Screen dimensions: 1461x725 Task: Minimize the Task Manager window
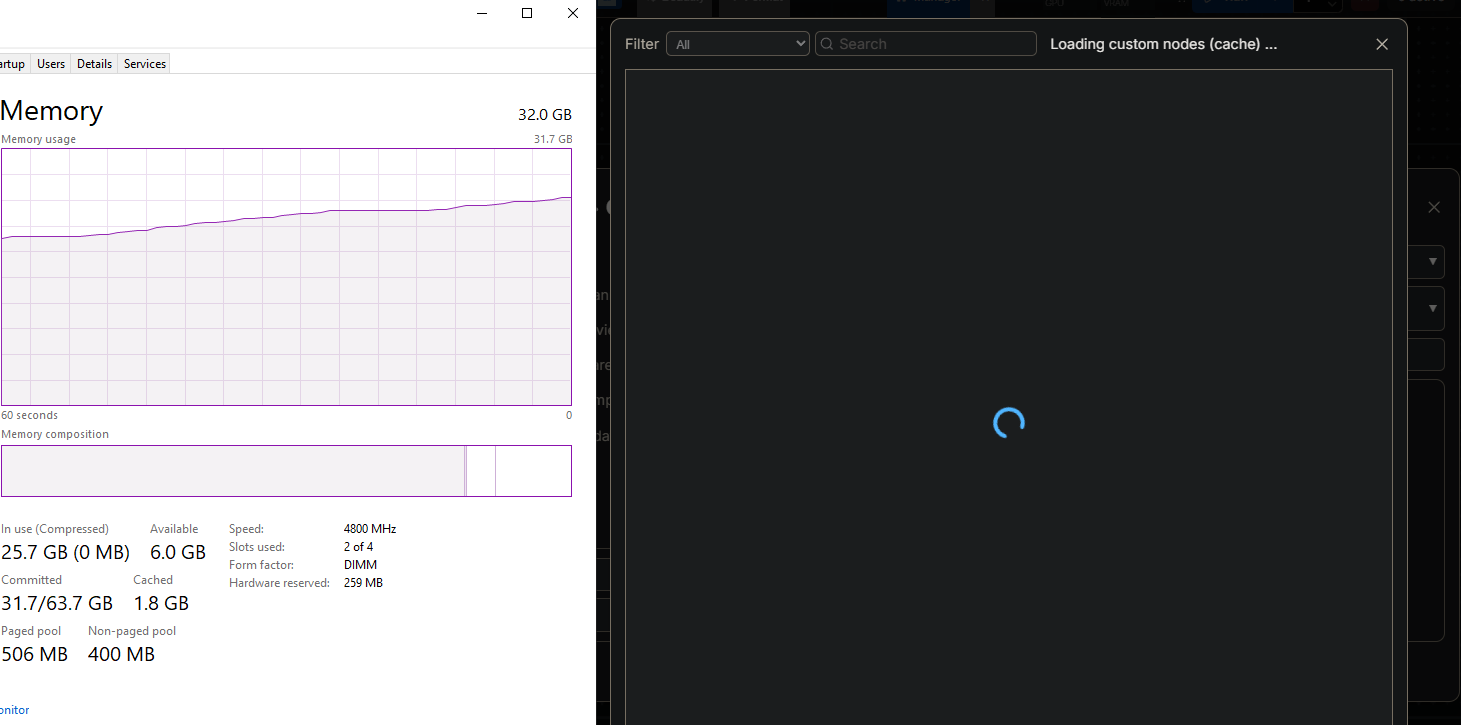pos(481,13)
